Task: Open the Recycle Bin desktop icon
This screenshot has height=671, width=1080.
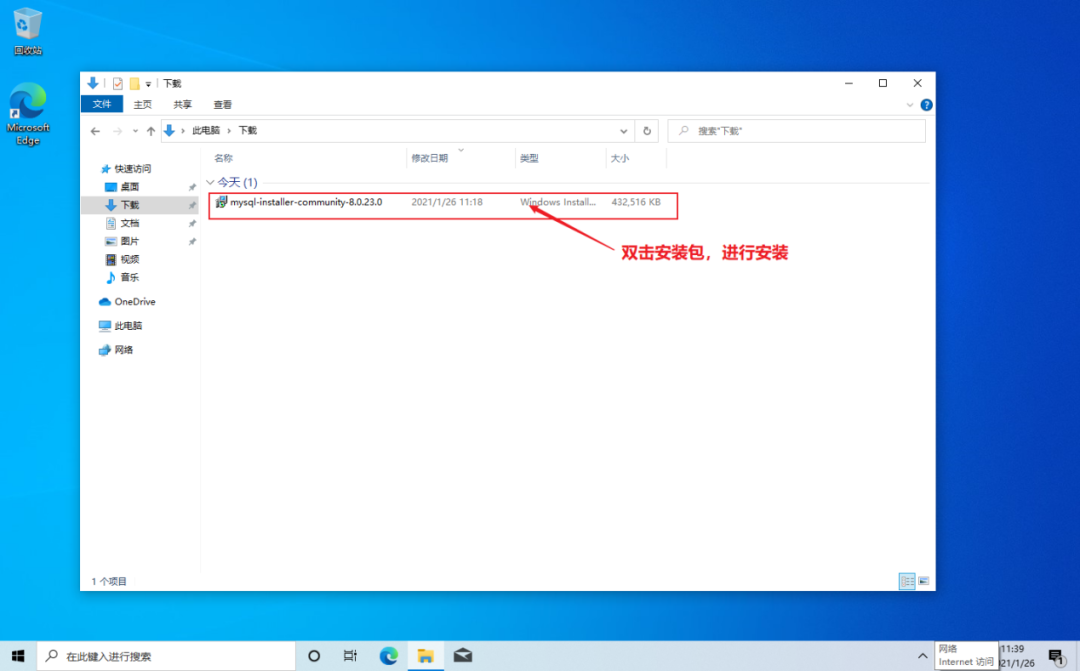Action: (x=28, y=31)
